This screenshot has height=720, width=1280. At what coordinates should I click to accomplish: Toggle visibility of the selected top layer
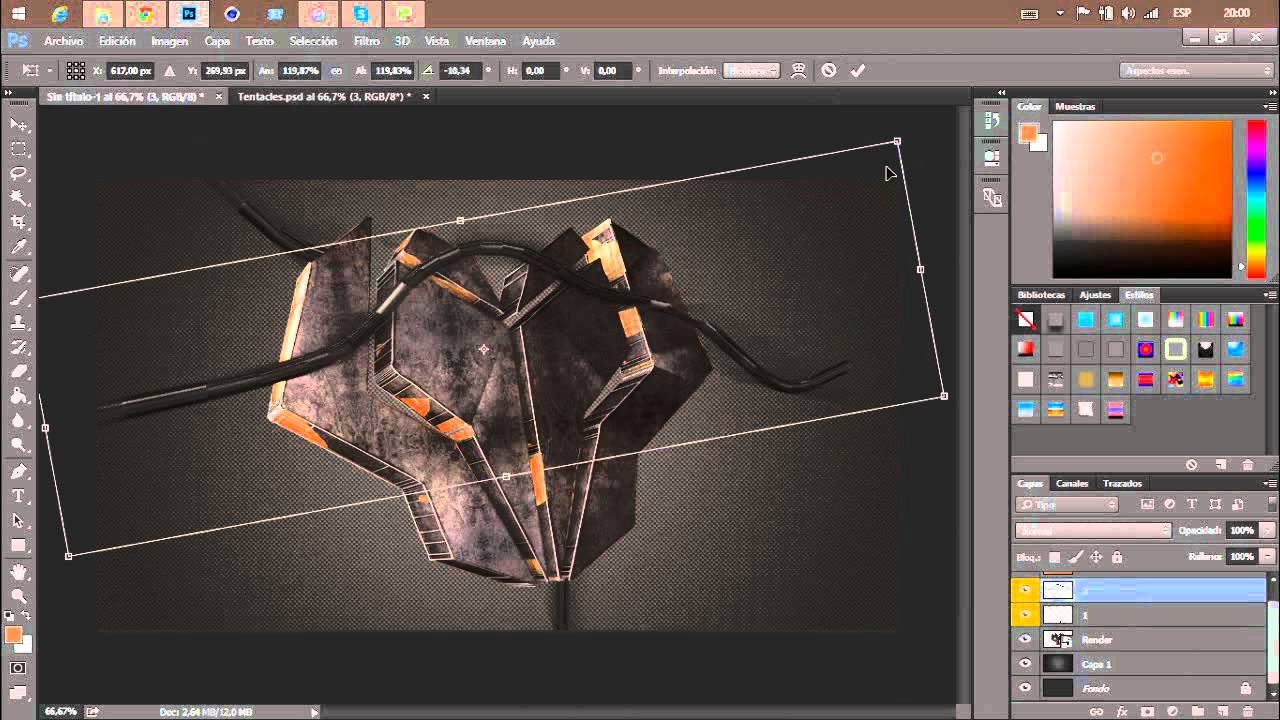[x=1025, y=590]
